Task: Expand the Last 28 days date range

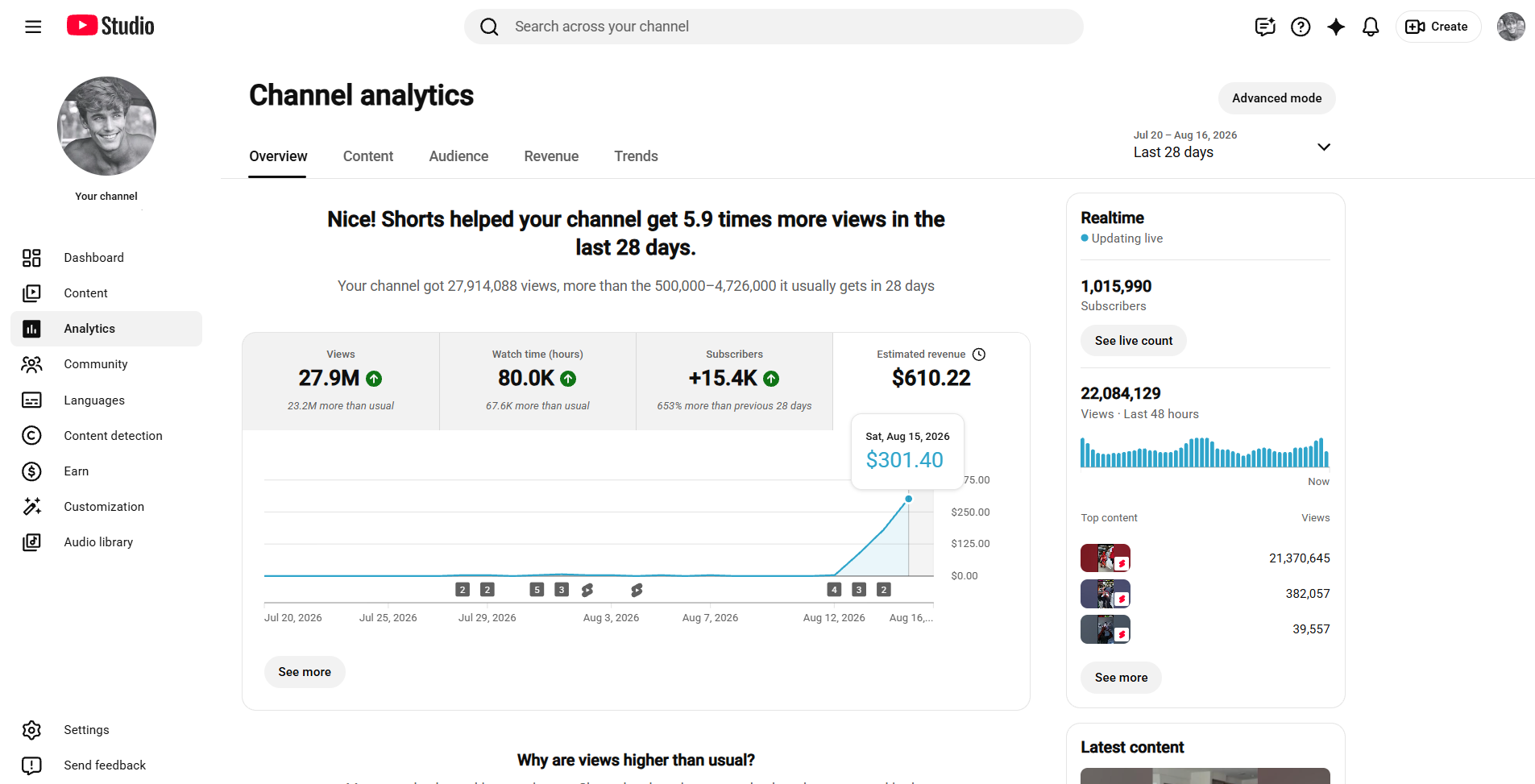Action: [x=1232, y=145]
